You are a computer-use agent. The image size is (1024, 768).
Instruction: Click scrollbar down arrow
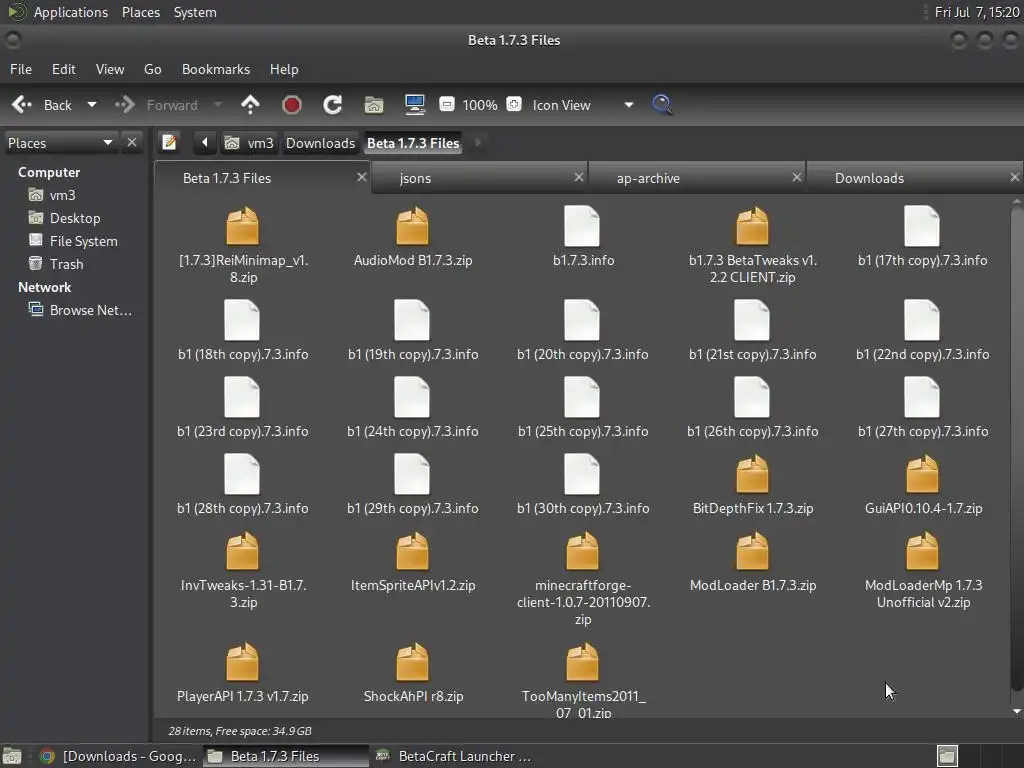[x=1016, y=711]
